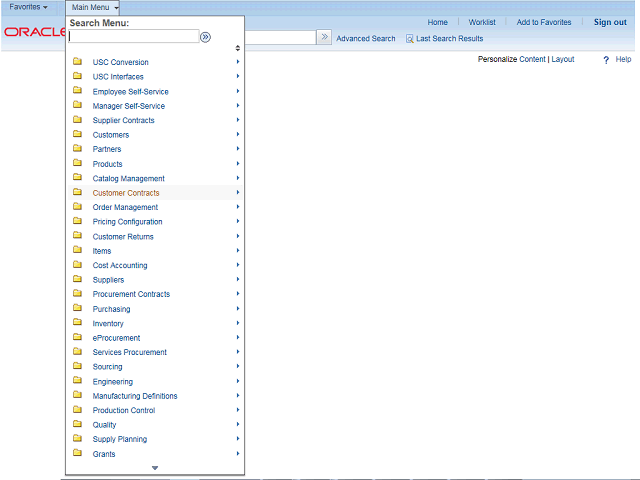Click the Catalog Management folder icon
Image resolution: width=640 pixels, height=480 pixels.
[77, 178]
